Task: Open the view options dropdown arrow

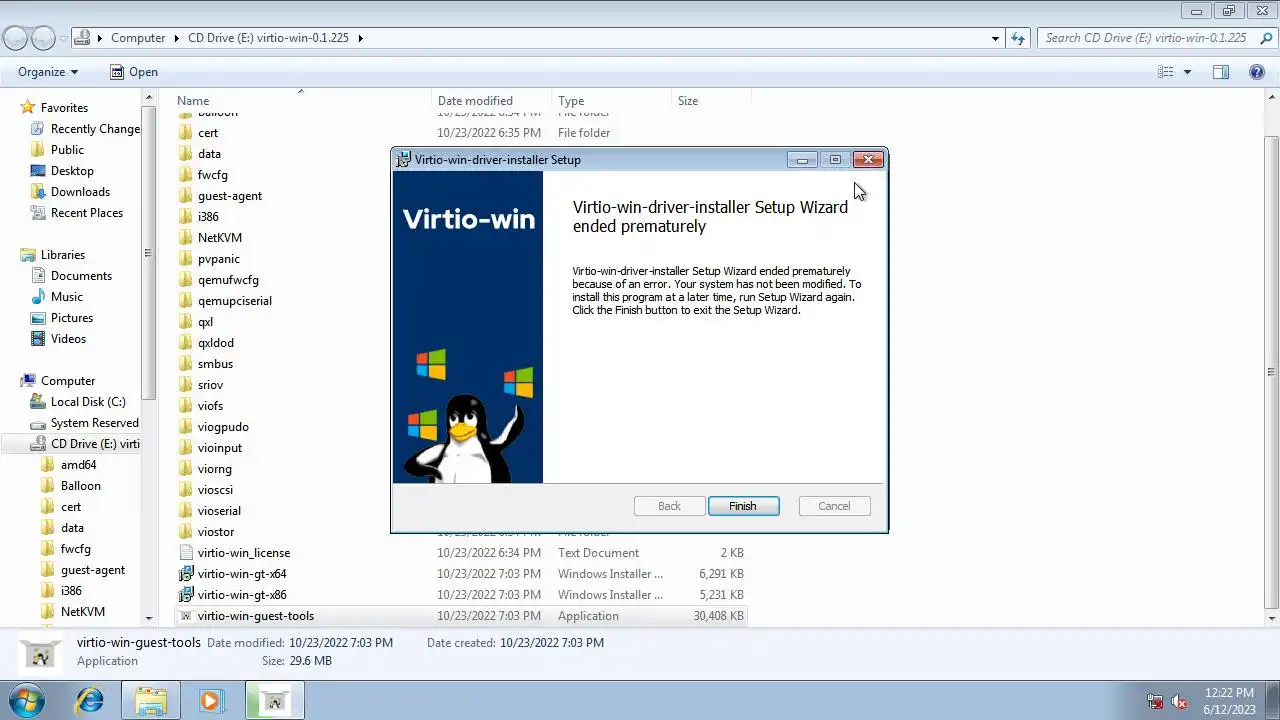Action: [x=1187, y=72]
